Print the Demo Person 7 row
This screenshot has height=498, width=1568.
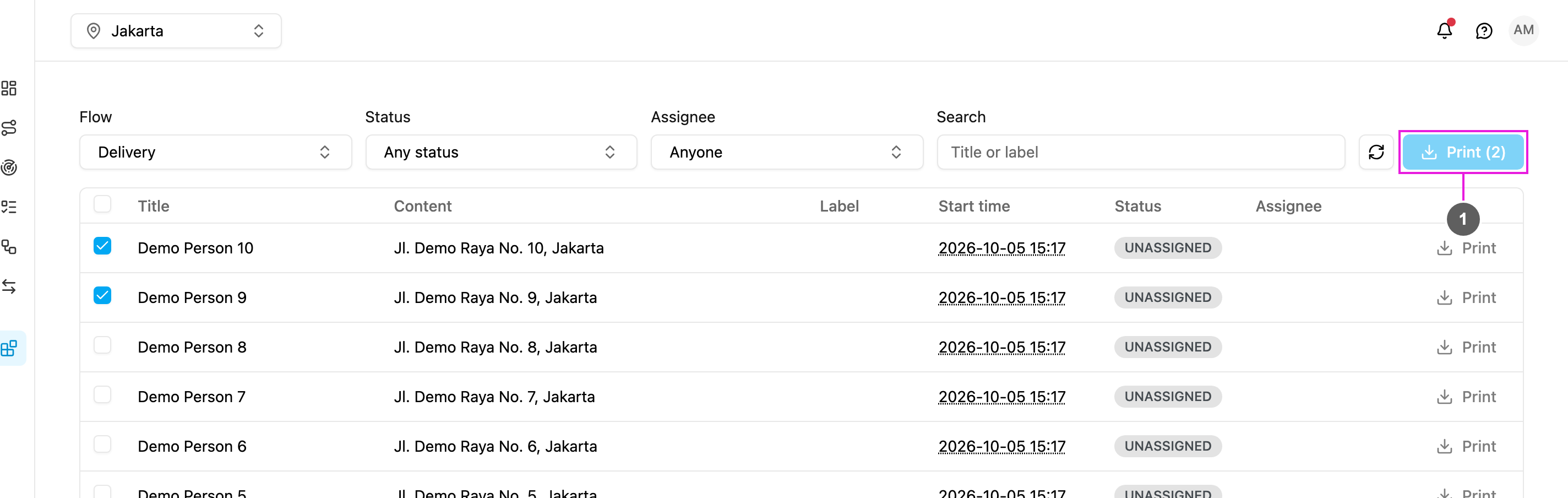[x=1466, y=396]
